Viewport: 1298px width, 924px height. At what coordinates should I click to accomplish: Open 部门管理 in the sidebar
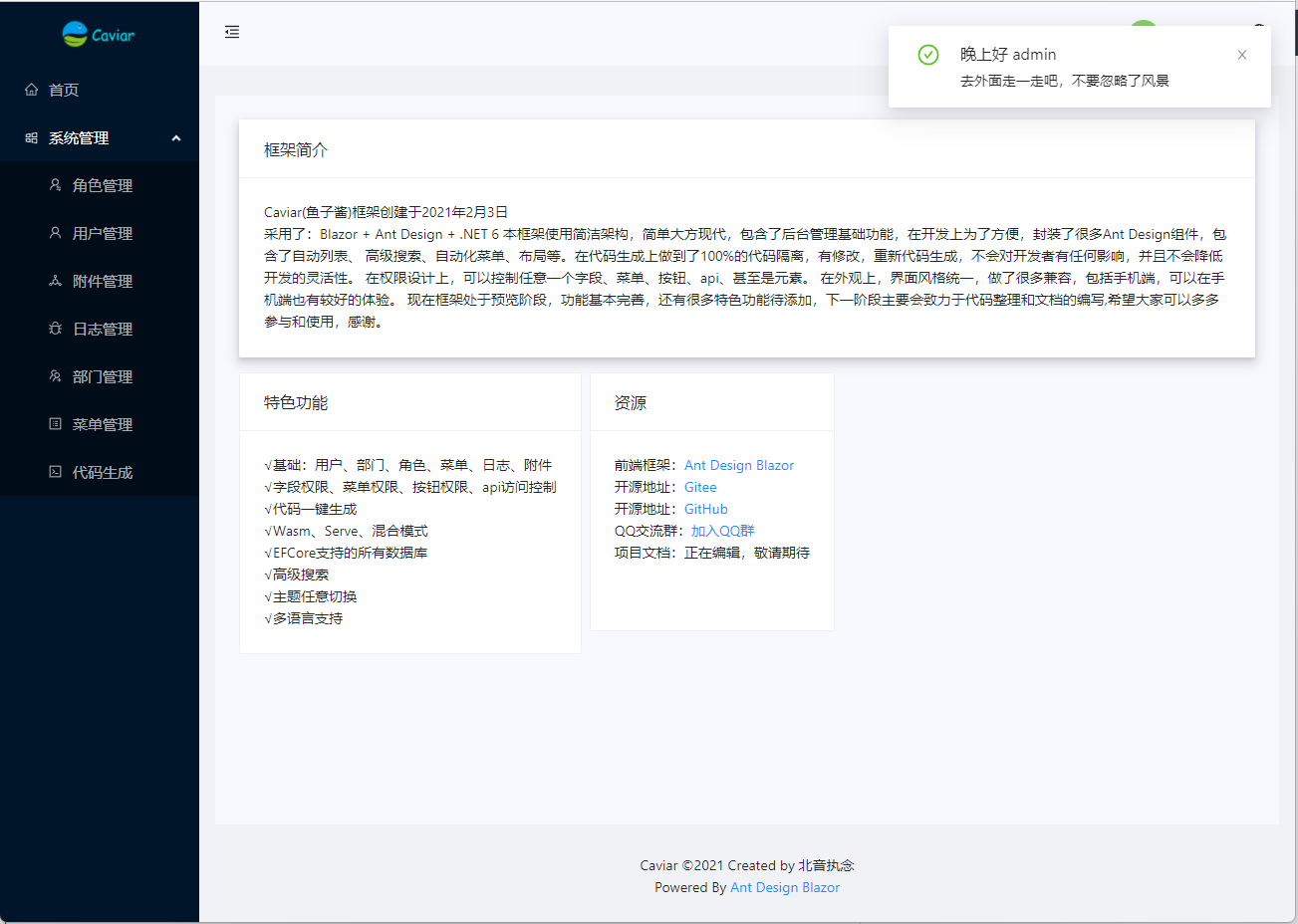point(100,376)
